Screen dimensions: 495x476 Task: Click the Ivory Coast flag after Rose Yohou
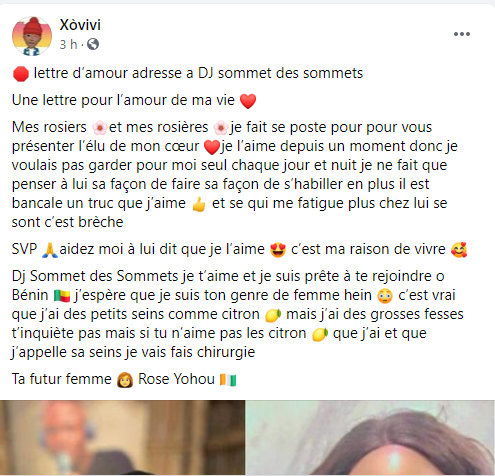pyautogui.click(x=228, y=380)
